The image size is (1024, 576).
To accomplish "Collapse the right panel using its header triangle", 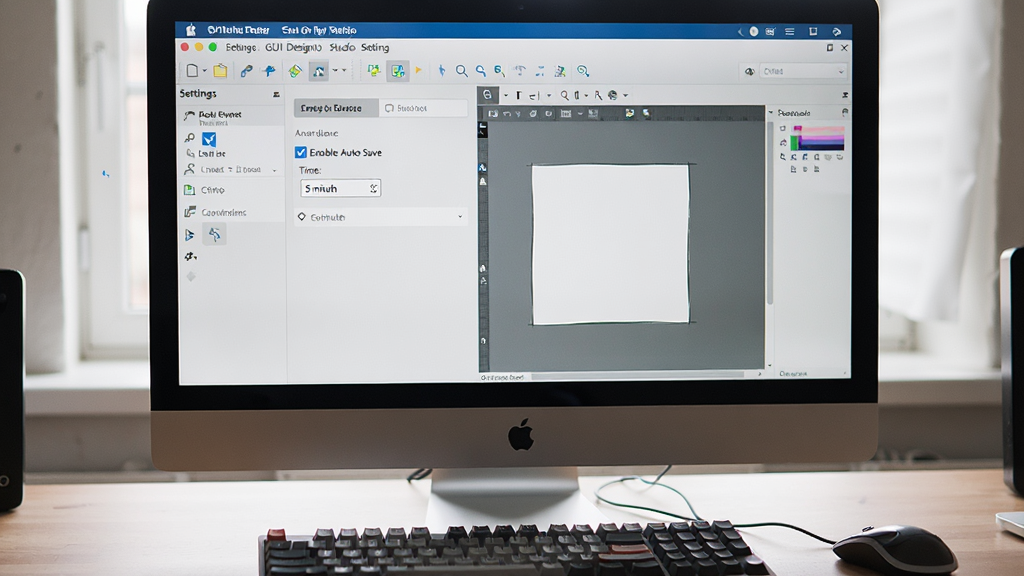I will point(771,113).
